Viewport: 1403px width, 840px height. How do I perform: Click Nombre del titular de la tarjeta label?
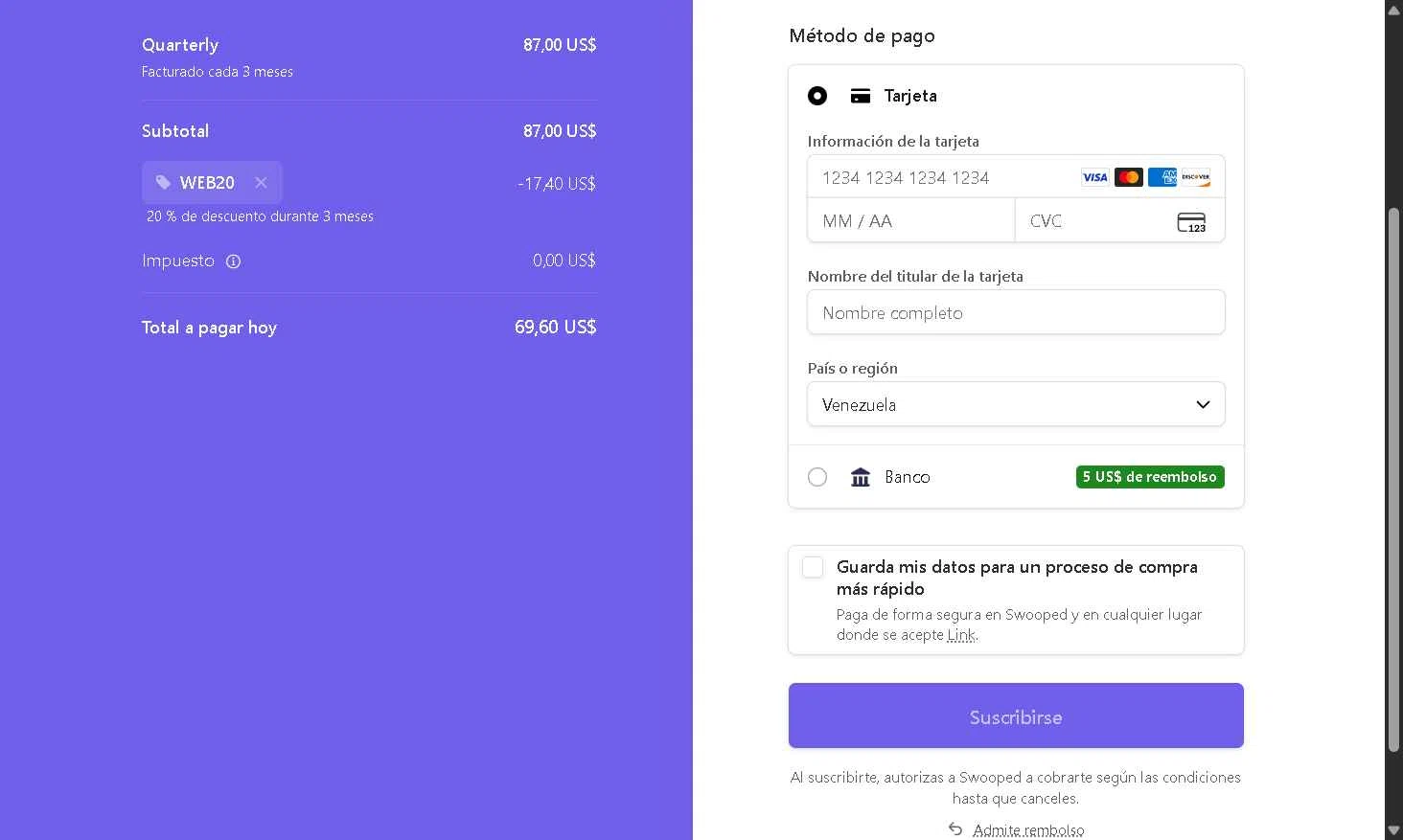point(915,277)
